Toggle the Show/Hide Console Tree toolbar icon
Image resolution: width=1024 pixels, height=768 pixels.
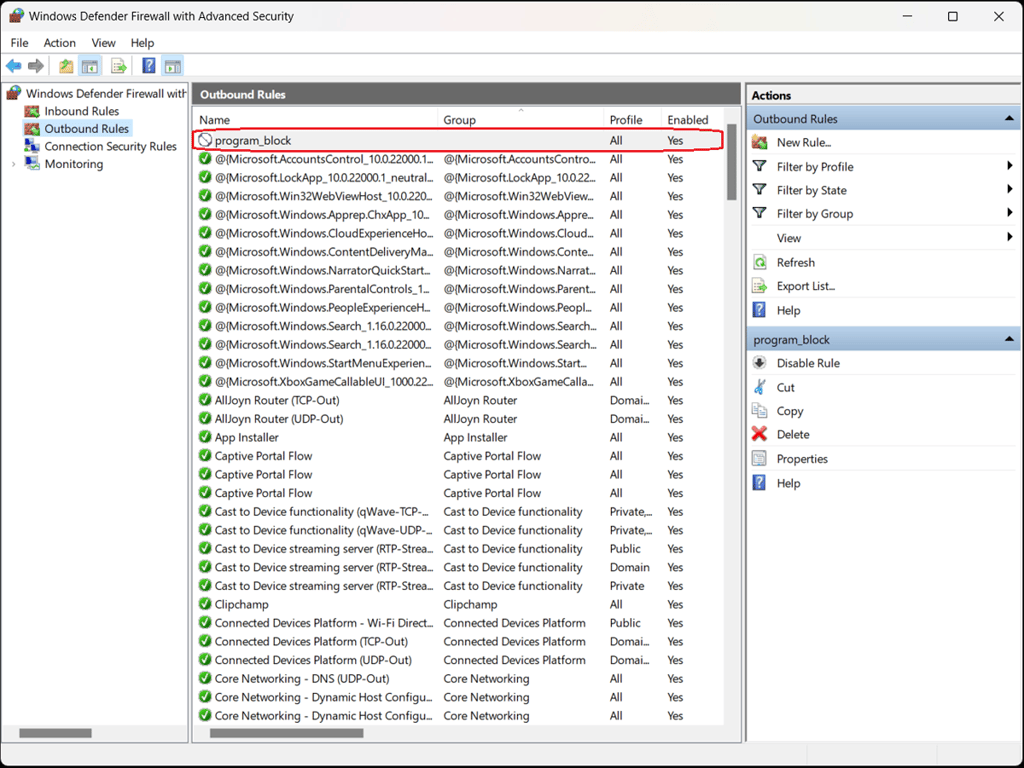91,66
